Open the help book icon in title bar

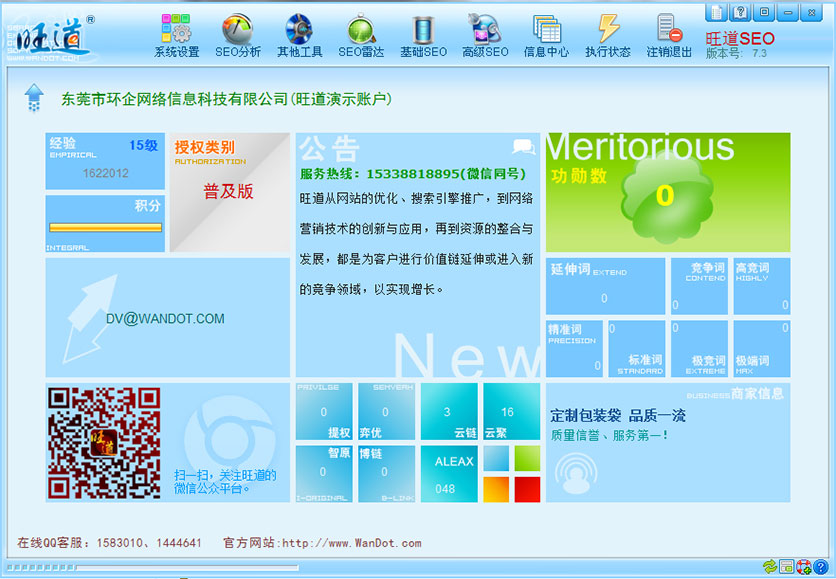click(x=741, y=12)
